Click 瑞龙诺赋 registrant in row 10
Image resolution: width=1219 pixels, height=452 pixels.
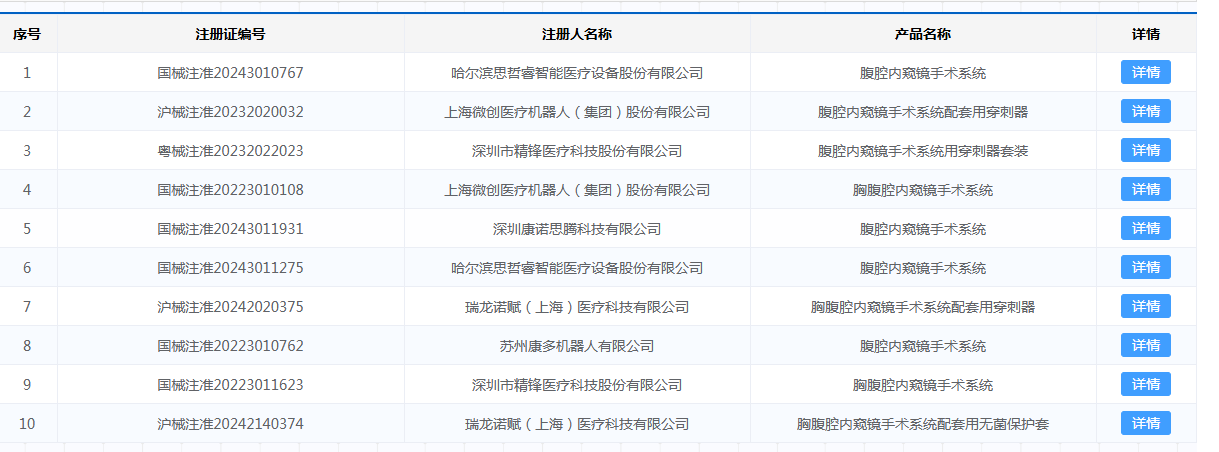(577, 424)
